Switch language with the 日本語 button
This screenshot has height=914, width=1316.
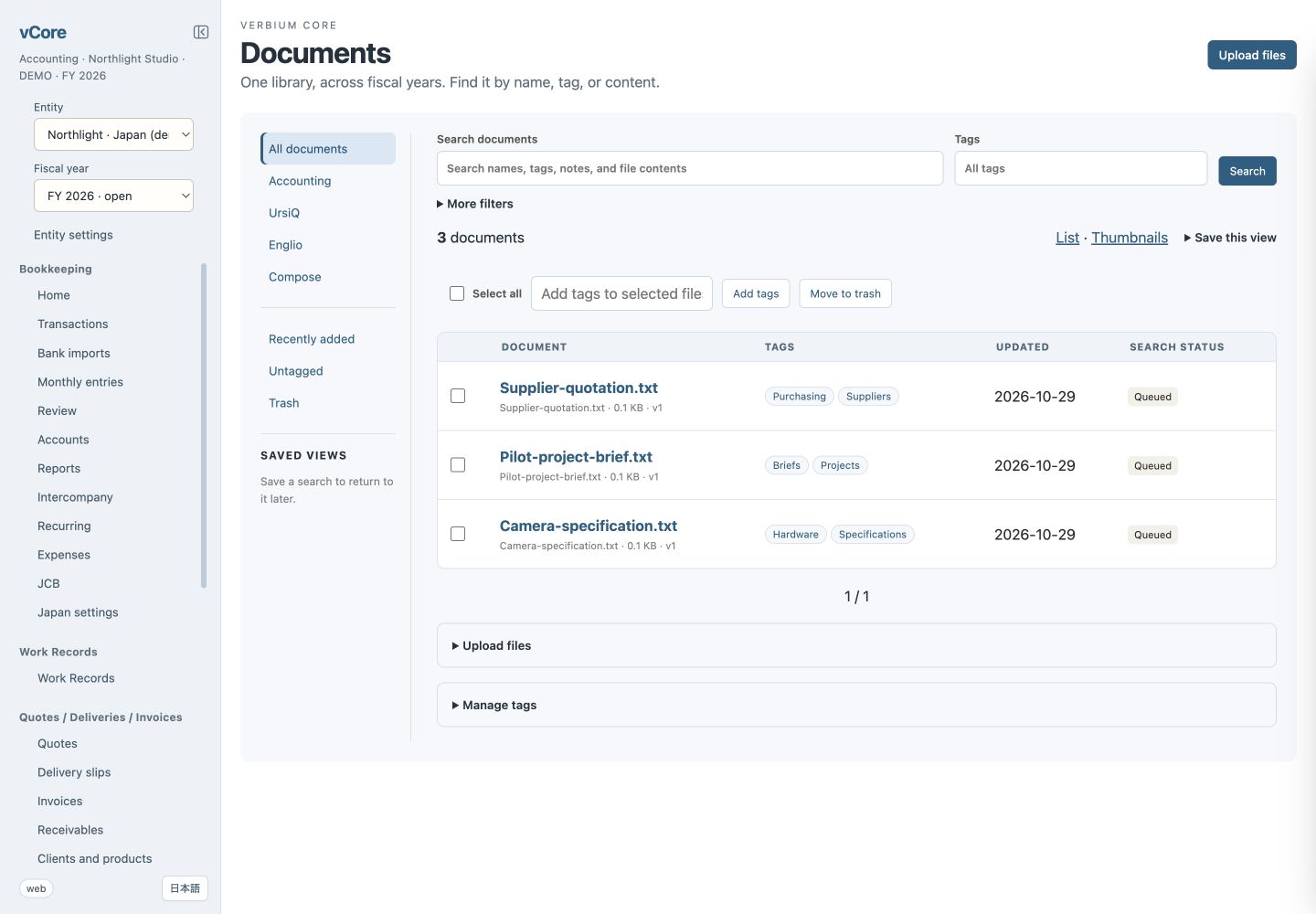tap(185, 888)
